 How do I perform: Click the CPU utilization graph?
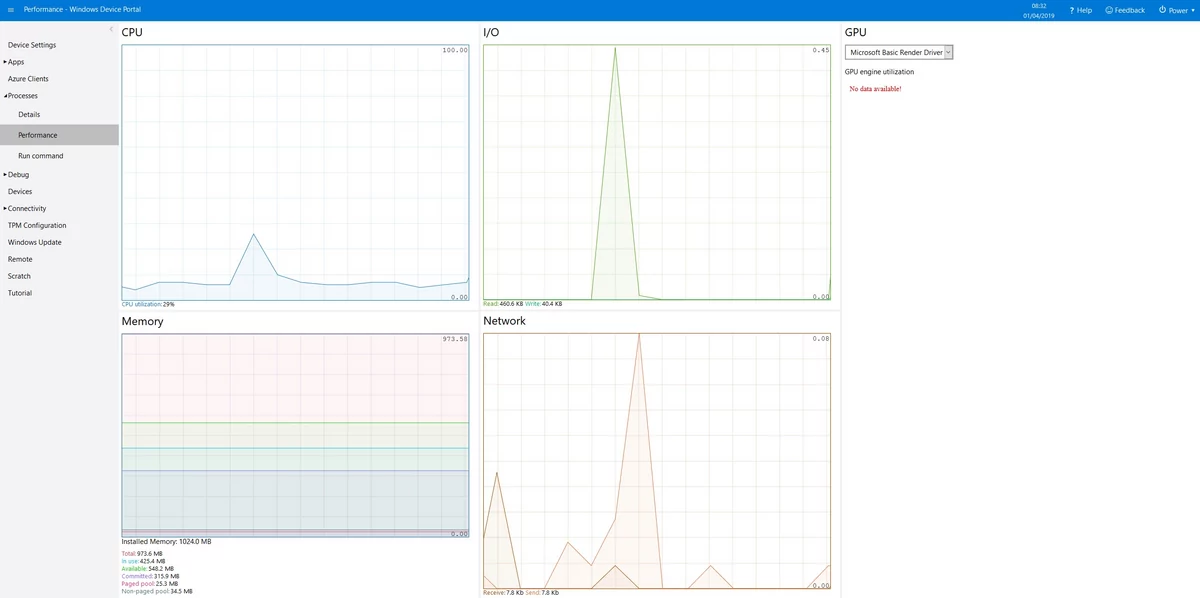coord(295,172)
